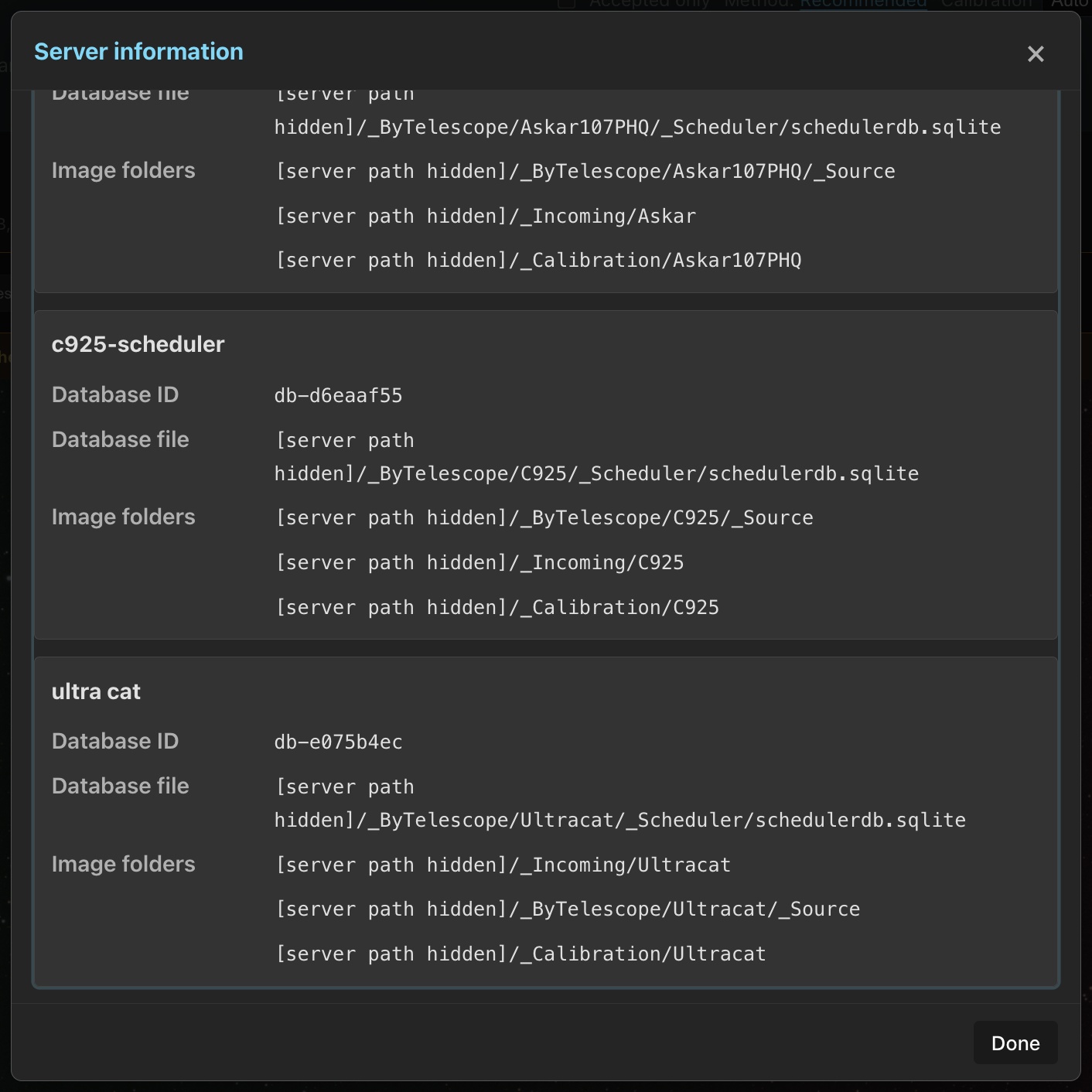Close the Server information dialog
The width and height of the screenshot is (1092, 1092).
click(x=1036, y=54)
